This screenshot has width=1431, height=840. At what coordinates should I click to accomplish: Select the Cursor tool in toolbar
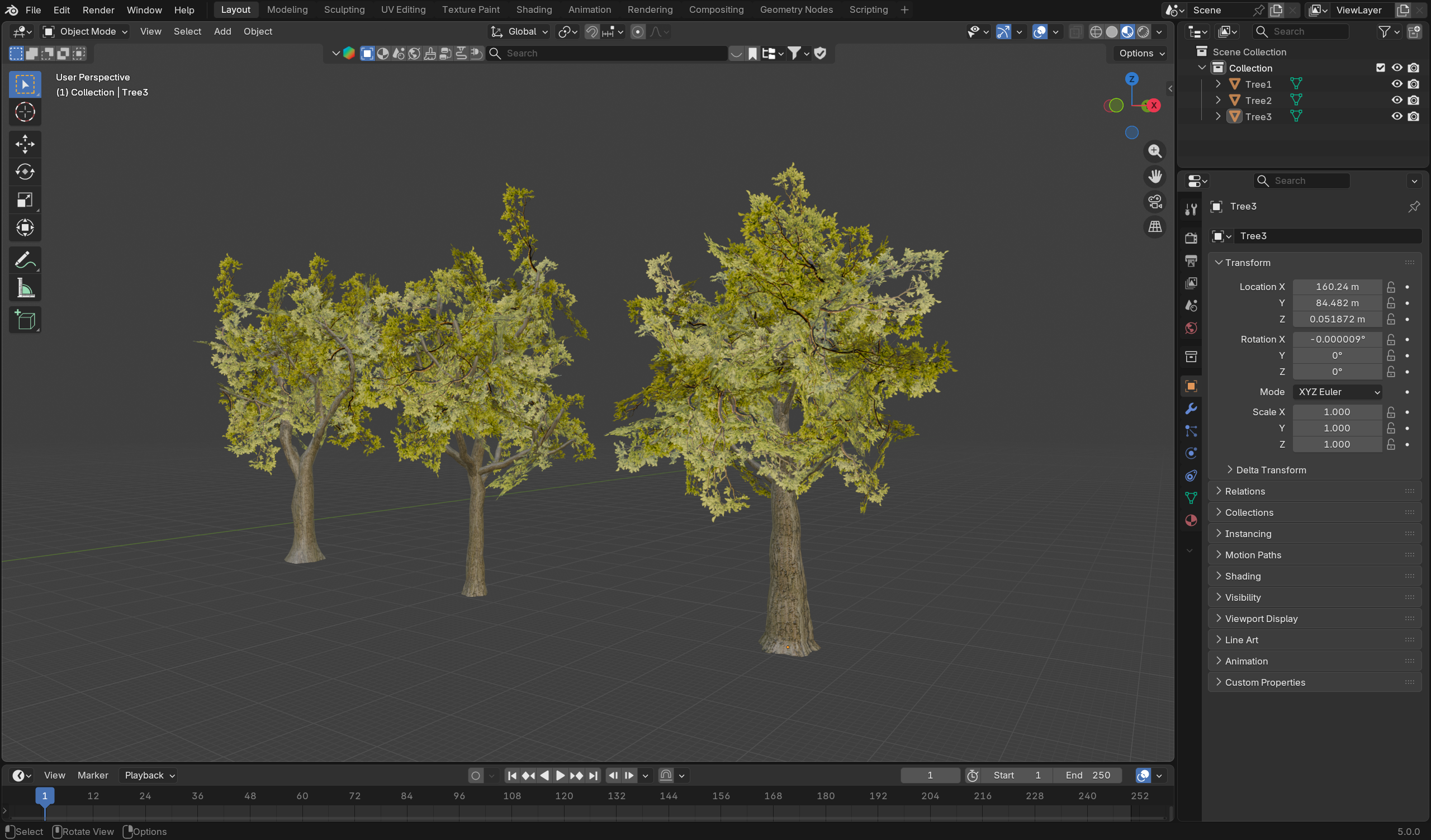[25, 112]
